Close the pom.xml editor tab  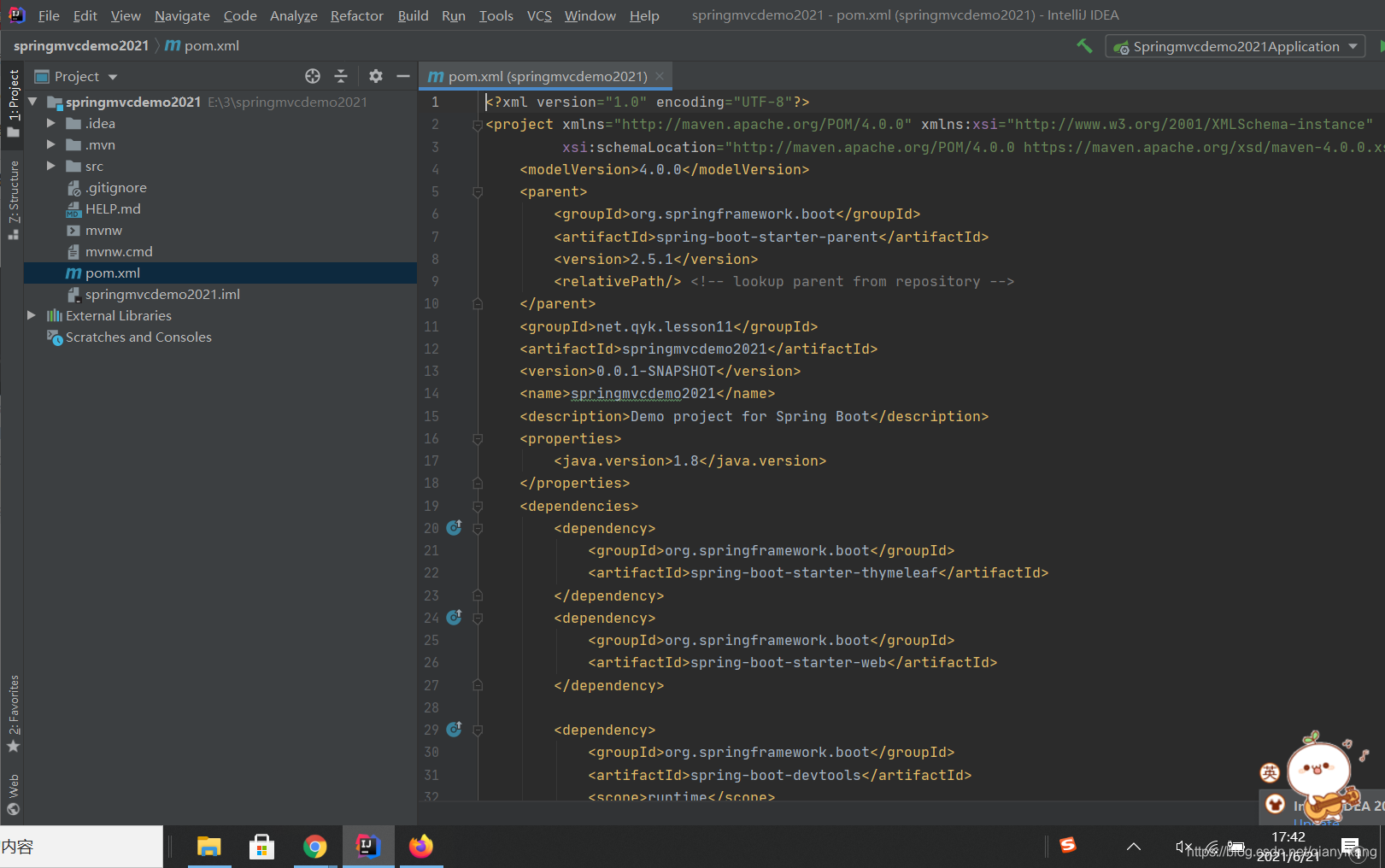(x=660, y=76)
